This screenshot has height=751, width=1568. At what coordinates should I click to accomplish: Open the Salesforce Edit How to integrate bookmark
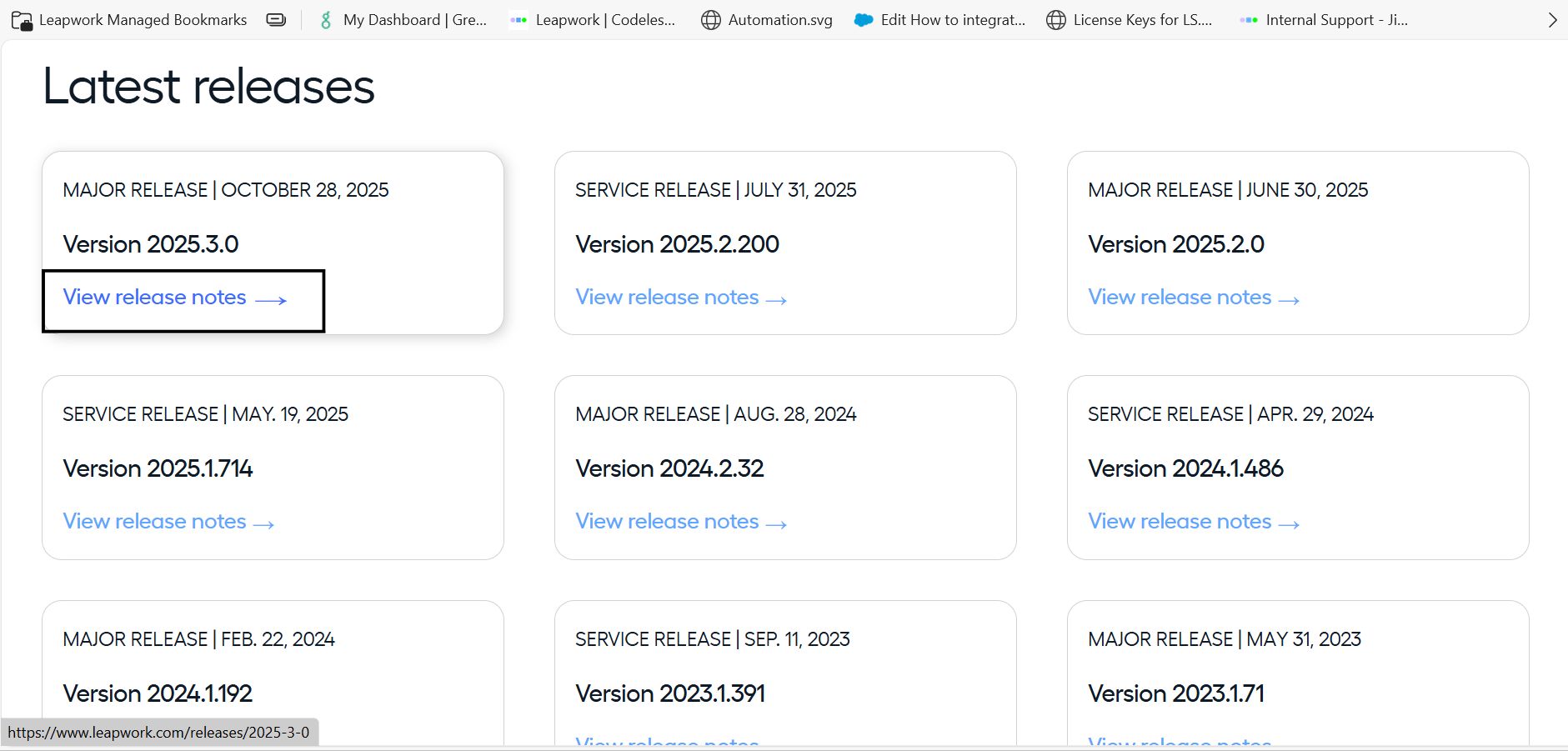940,20
